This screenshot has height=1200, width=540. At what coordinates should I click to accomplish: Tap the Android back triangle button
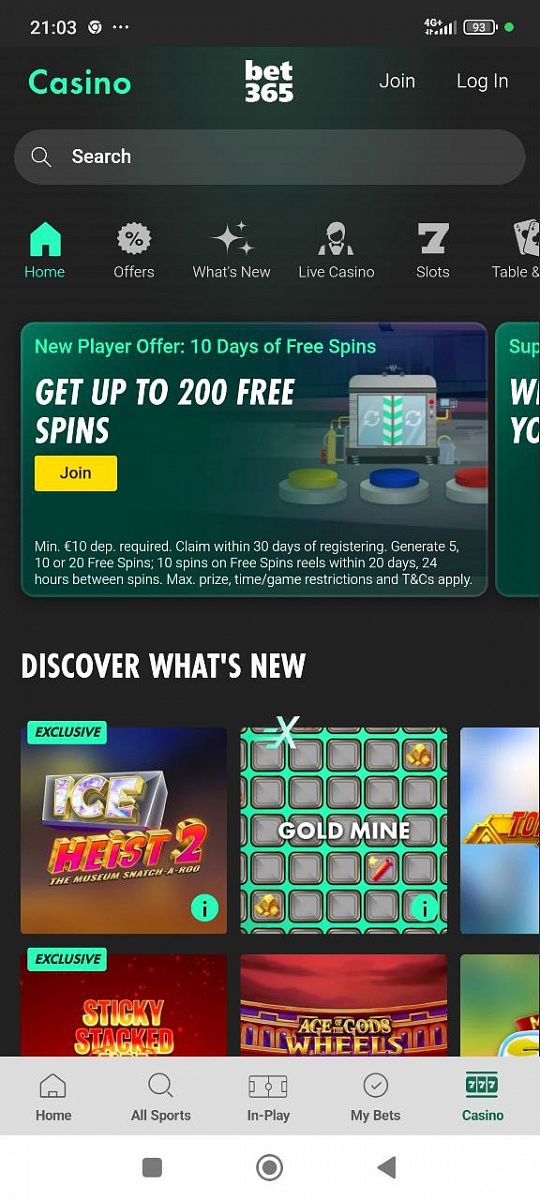pyautogui.click(x=386, y=1167)
